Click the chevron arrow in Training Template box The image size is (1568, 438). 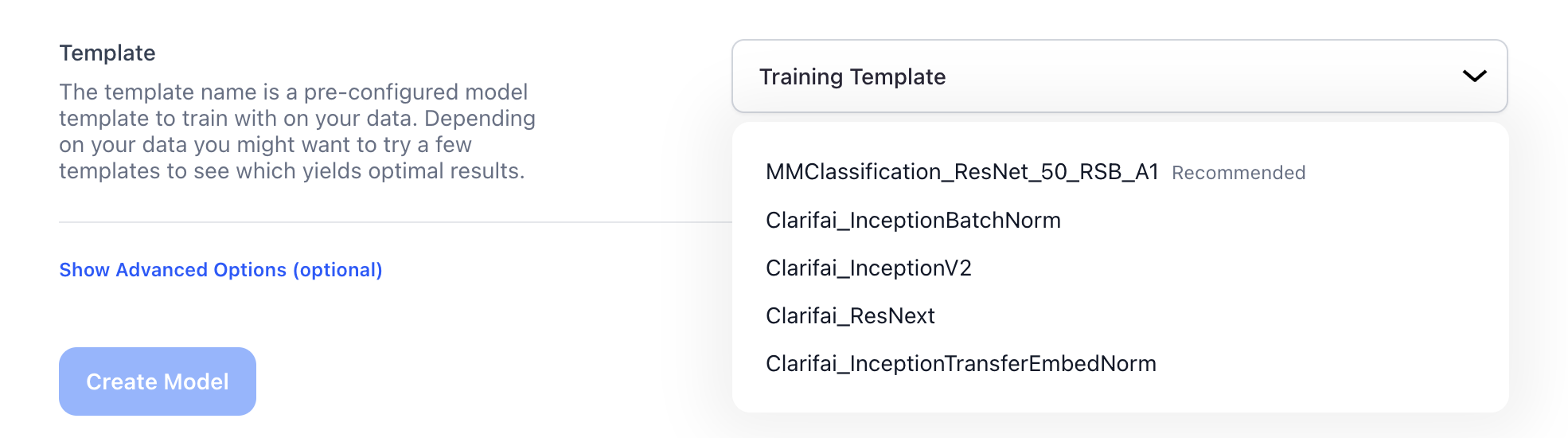[1474, 76]
